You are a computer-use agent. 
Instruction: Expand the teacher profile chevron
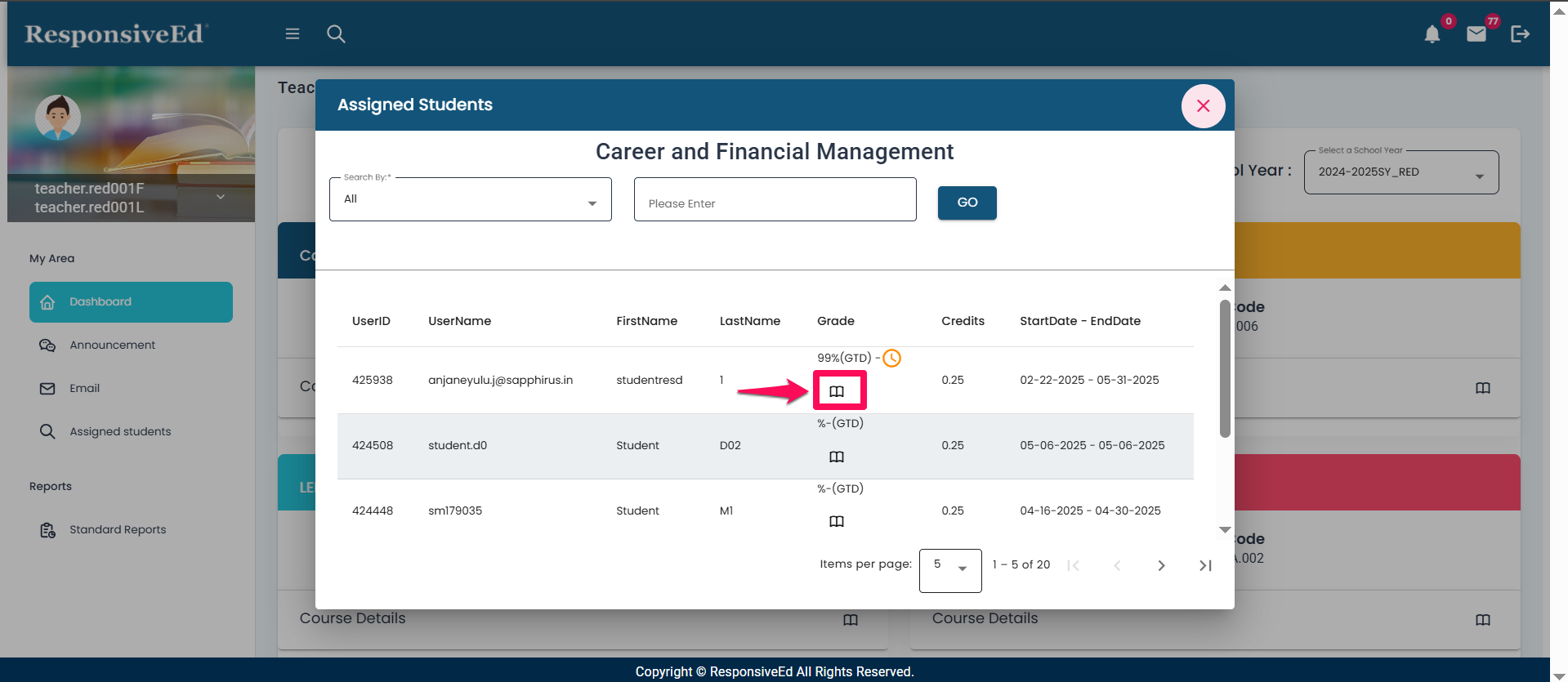220,197
